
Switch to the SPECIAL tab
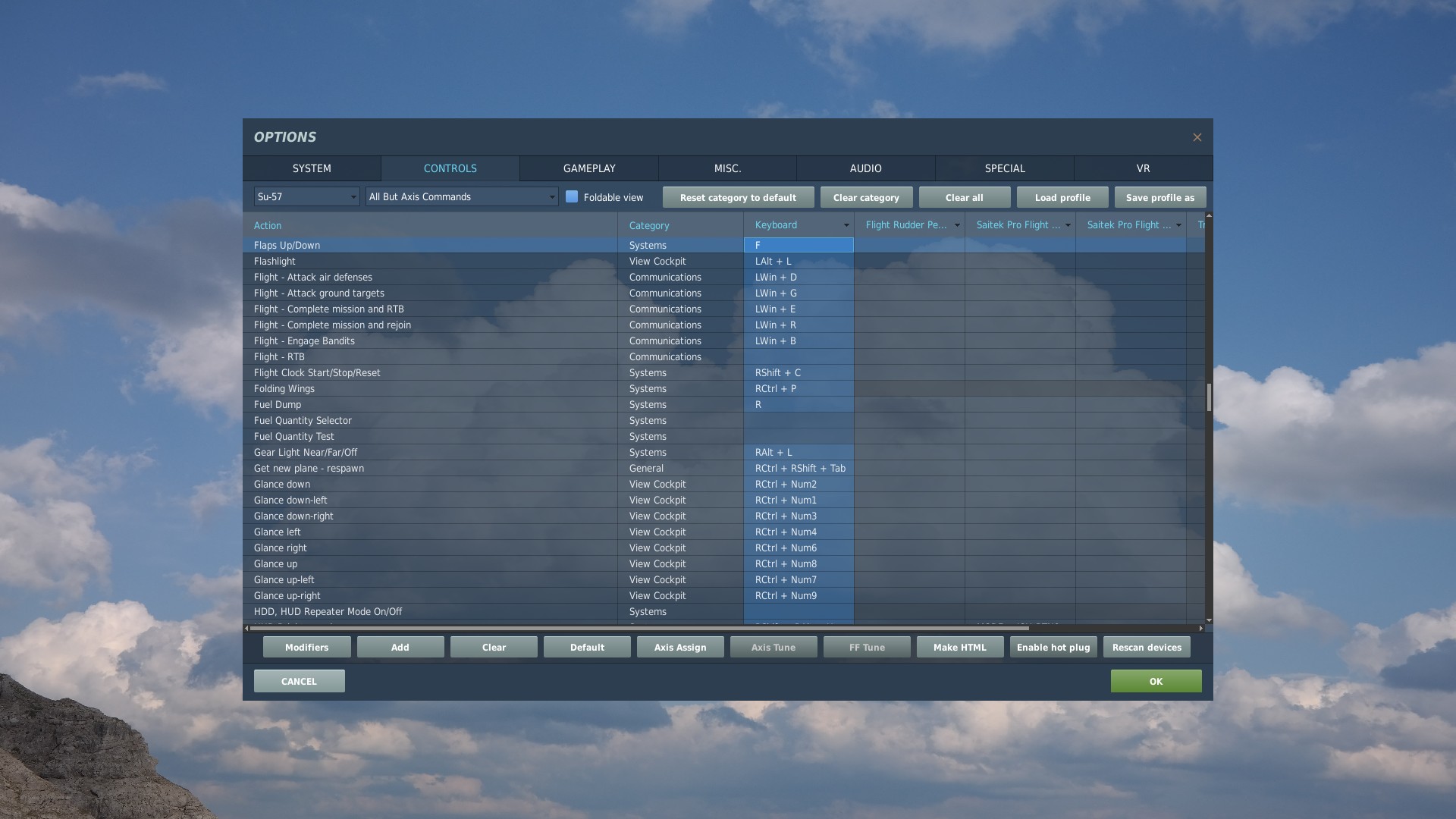1005,168
